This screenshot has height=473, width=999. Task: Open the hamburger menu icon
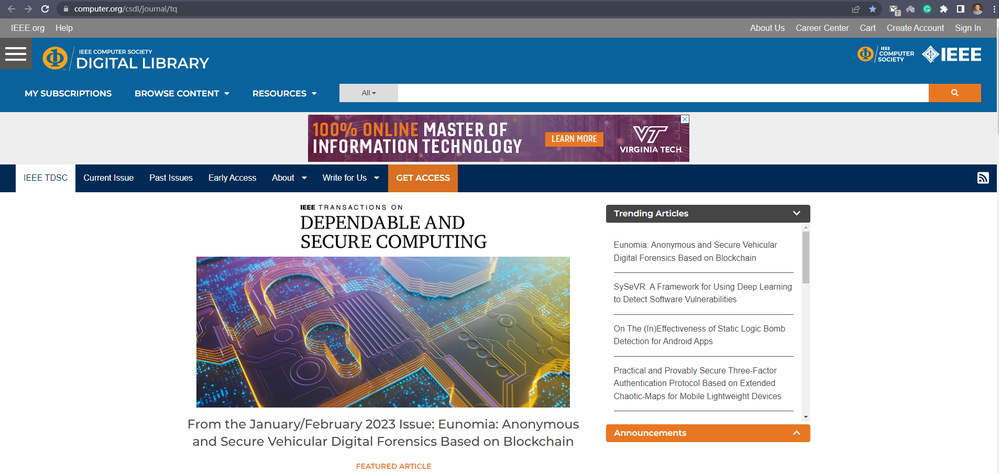click(x=15, y=54)
